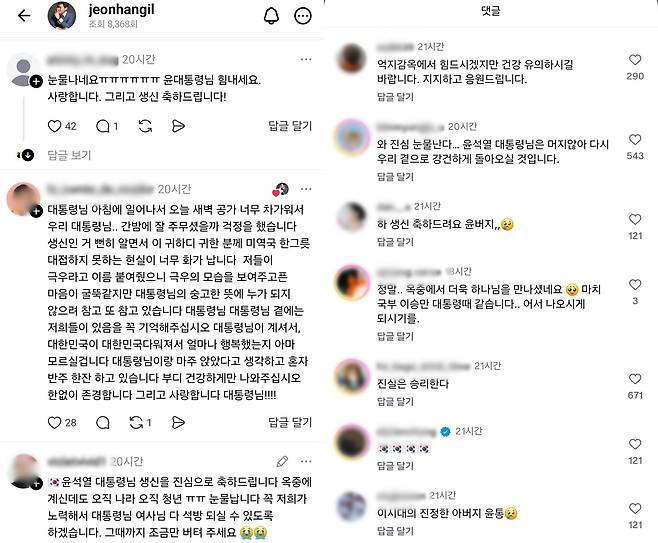Open the three-dots menu on the first reply

[306, 60]
